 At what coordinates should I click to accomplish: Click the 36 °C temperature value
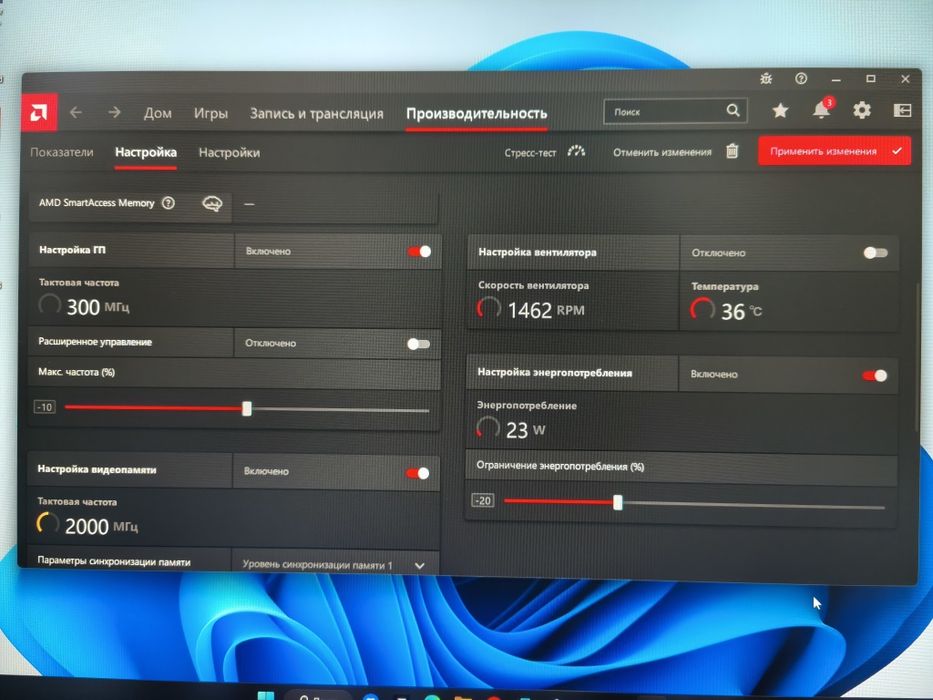tap(741, 311)
